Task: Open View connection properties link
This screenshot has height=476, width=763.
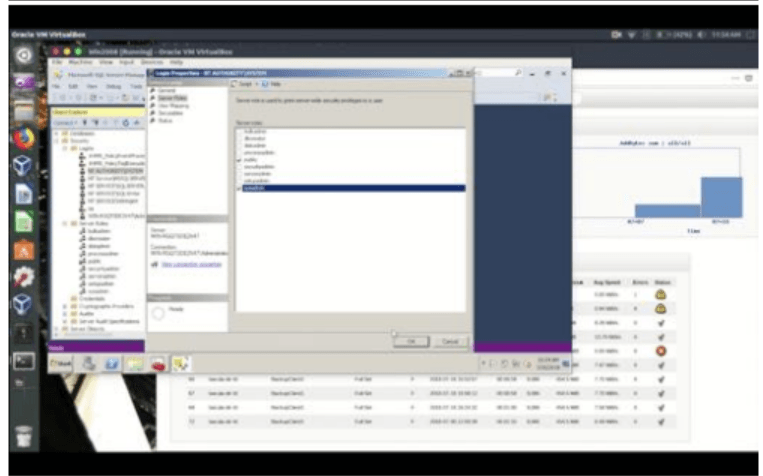Action: click(191, 264)
